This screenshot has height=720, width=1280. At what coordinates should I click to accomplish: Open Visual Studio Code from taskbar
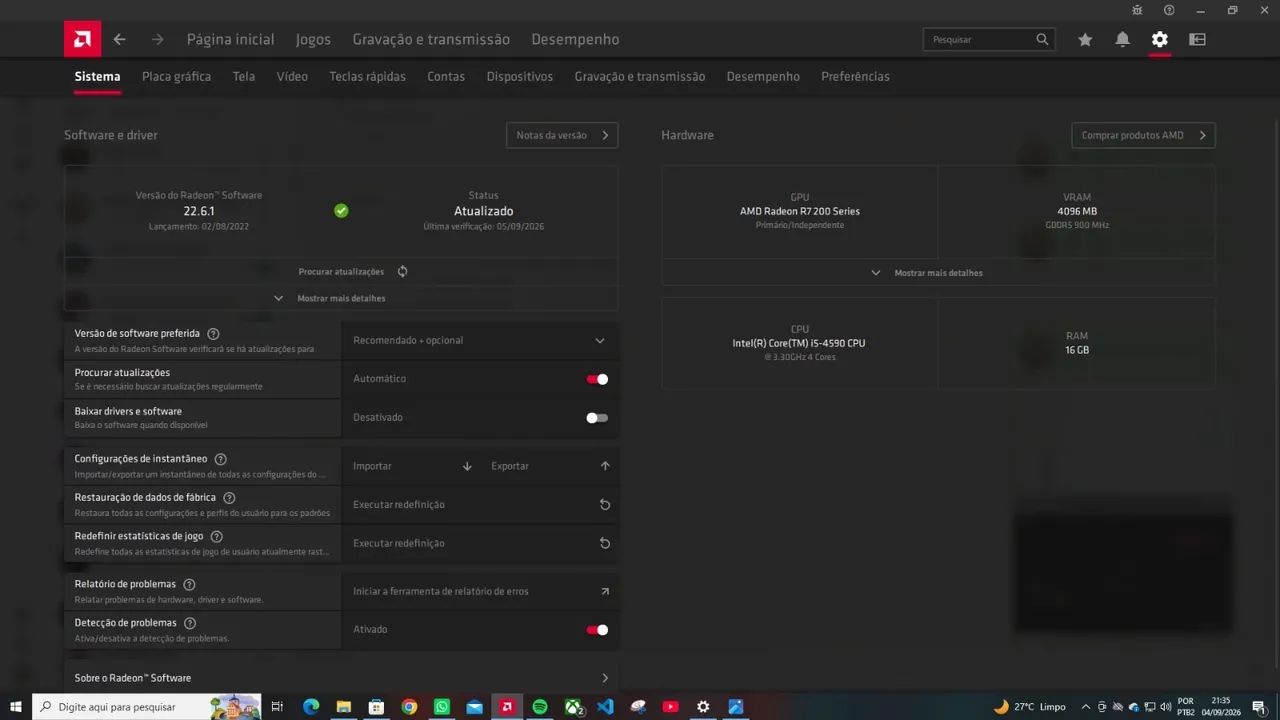pyautogui.click(x=605, y=707)
